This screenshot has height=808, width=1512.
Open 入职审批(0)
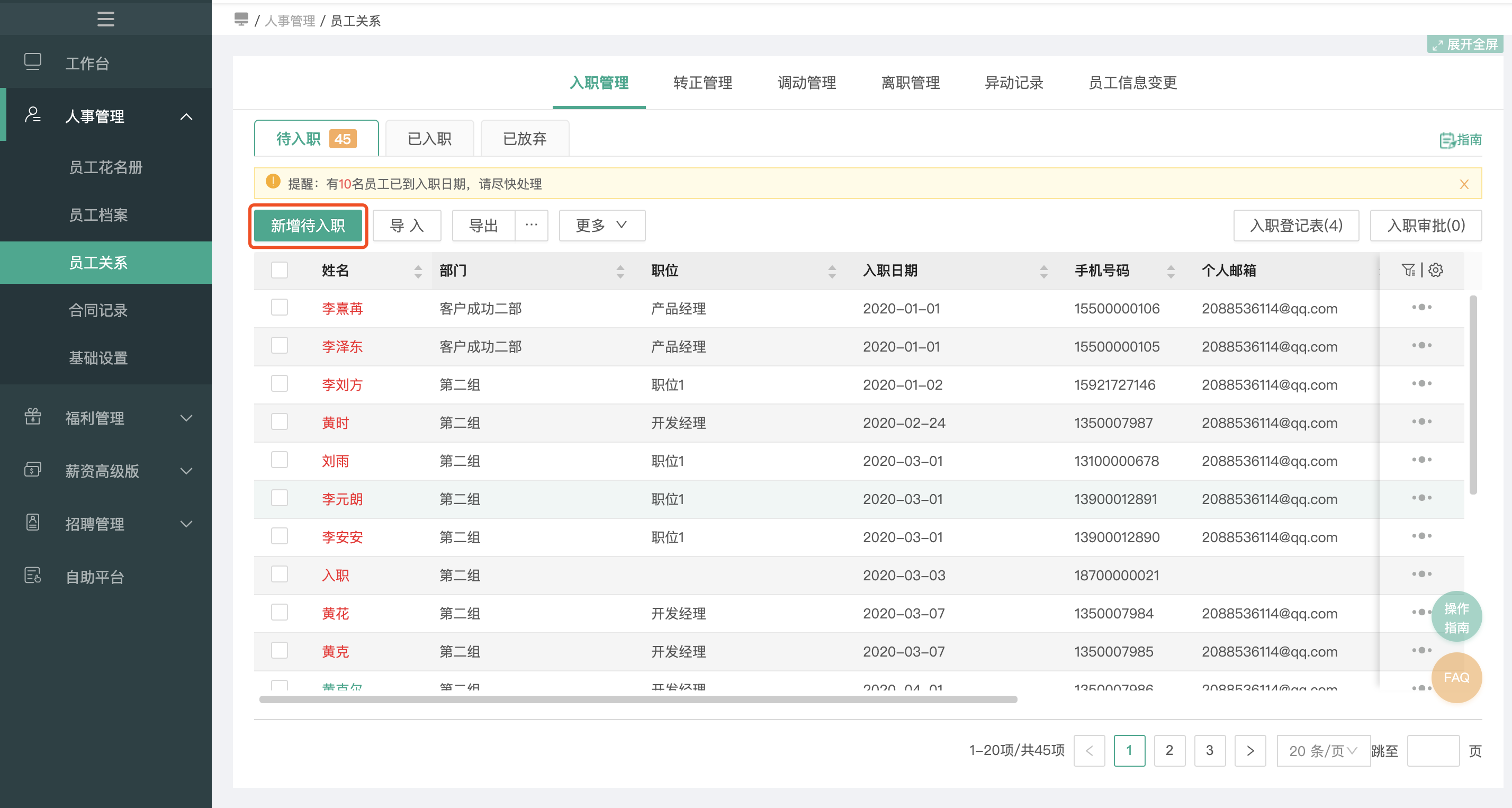pos(1426,226)
